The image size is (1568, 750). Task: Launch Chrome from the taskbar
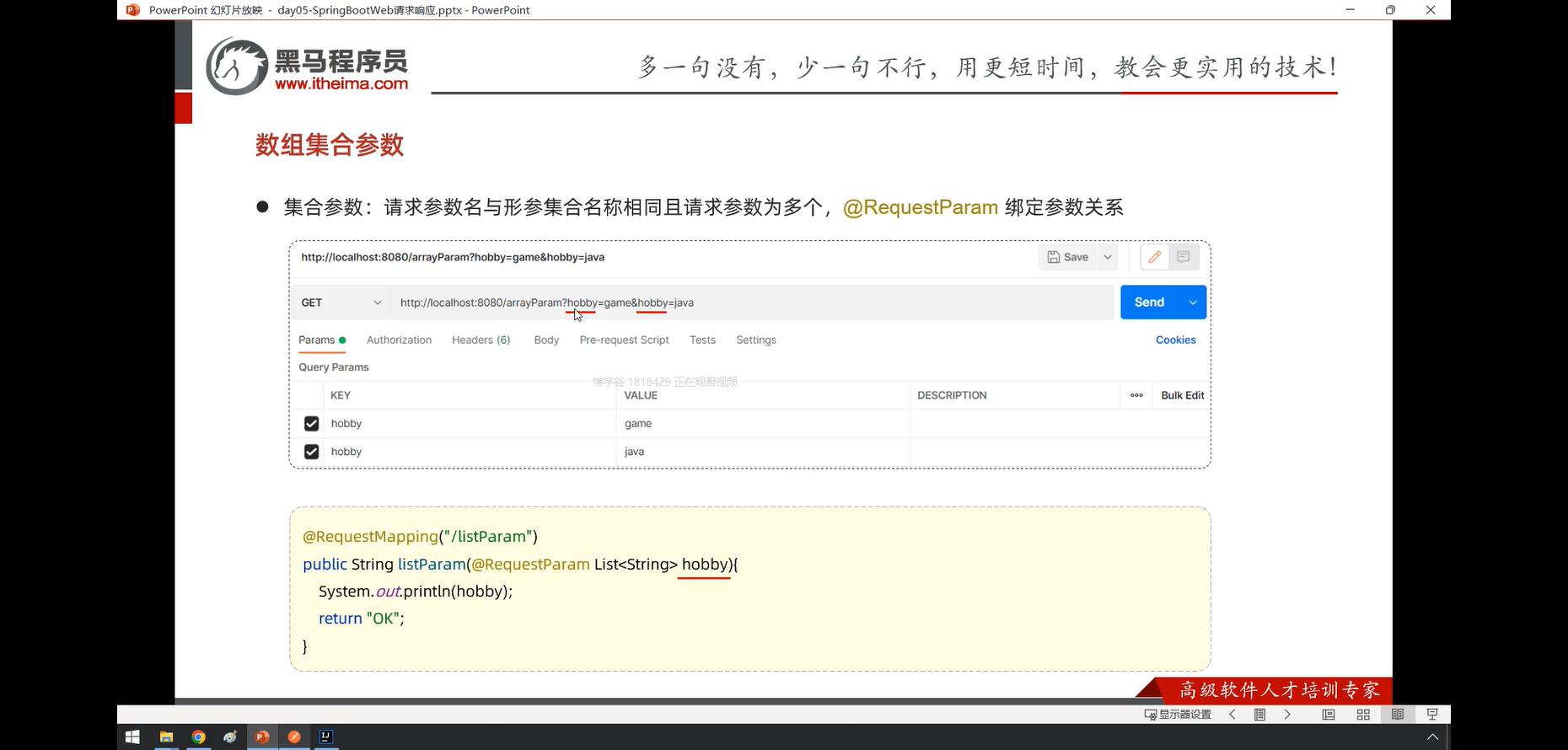click(x=198, y=737)
